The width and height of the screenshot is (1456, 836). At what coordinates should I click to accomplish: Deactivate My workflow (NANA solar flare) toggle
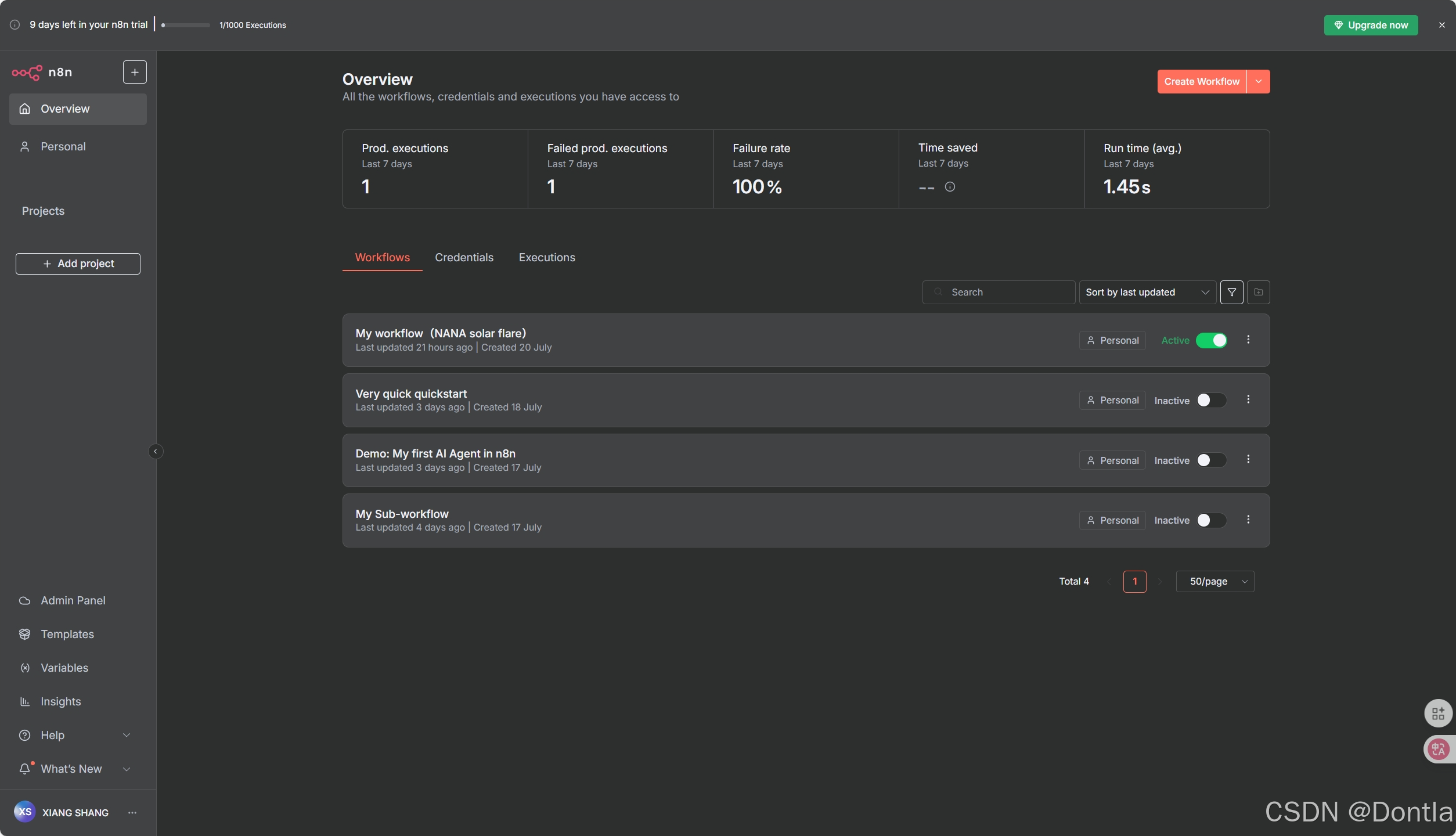pyautogui.click(x=1212, y=341)
